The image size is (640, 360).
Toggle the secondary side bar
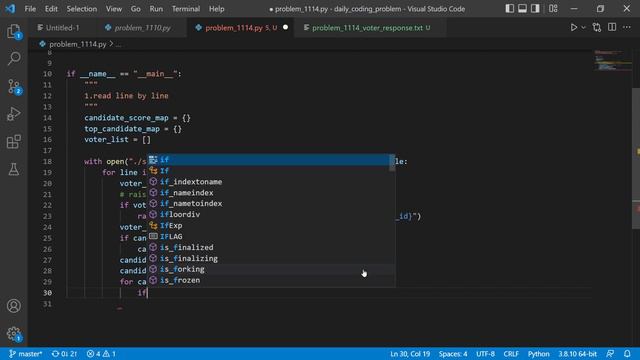[535, 9]
